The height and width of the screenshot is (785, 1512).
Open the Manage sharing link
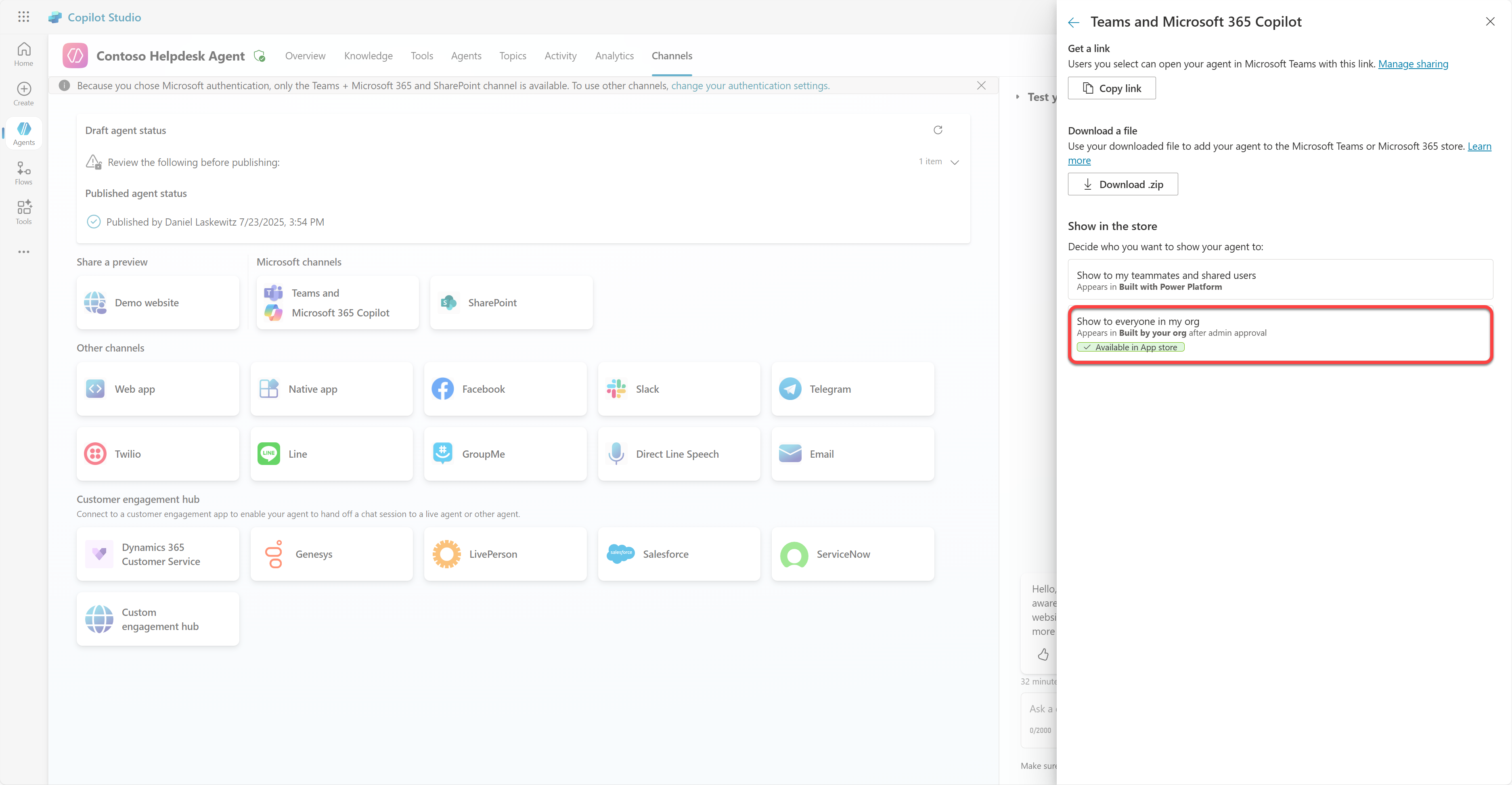click(1413, 64)
